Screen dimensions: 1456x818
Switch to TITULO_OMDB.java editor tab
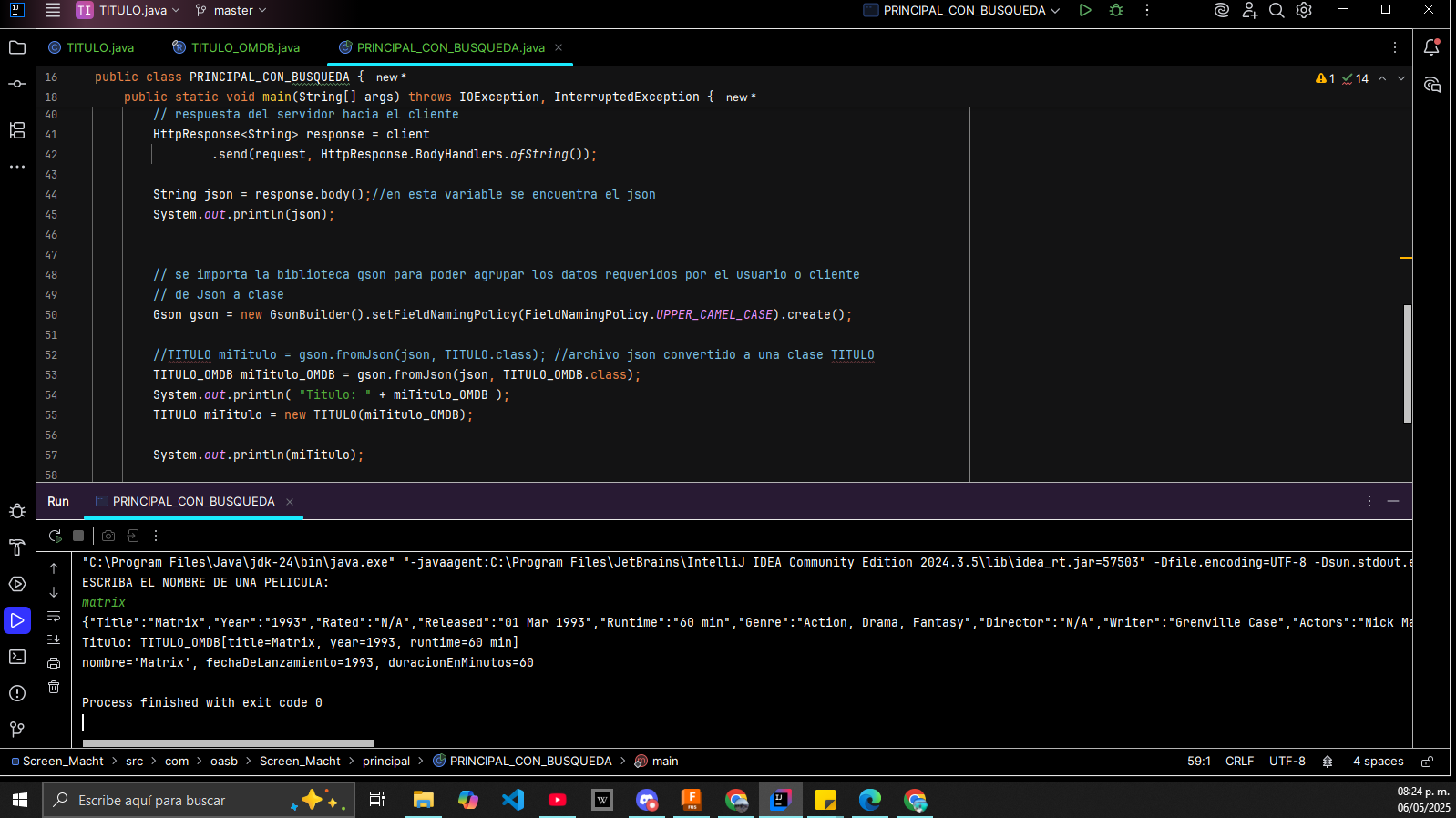click(236, 47)
